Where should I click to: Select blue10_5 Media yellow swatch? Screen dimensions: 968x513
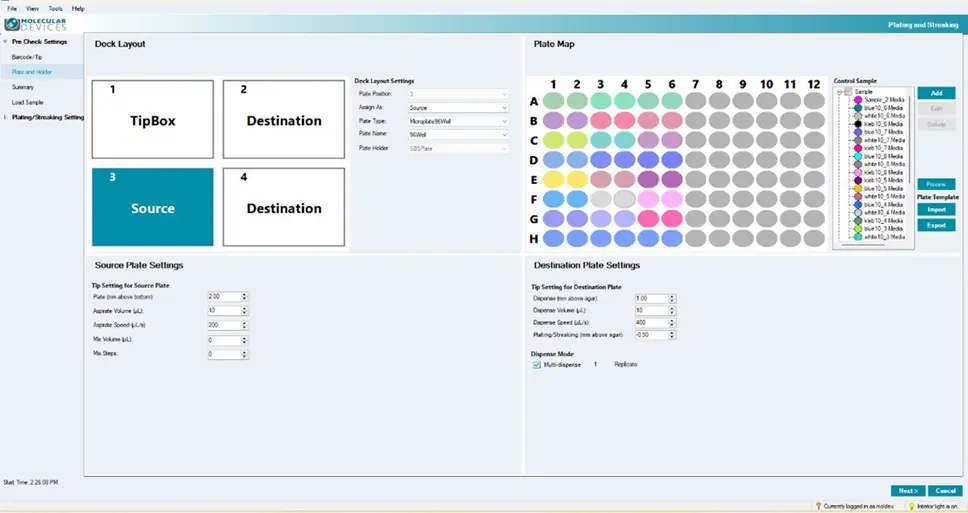[857, 188]
